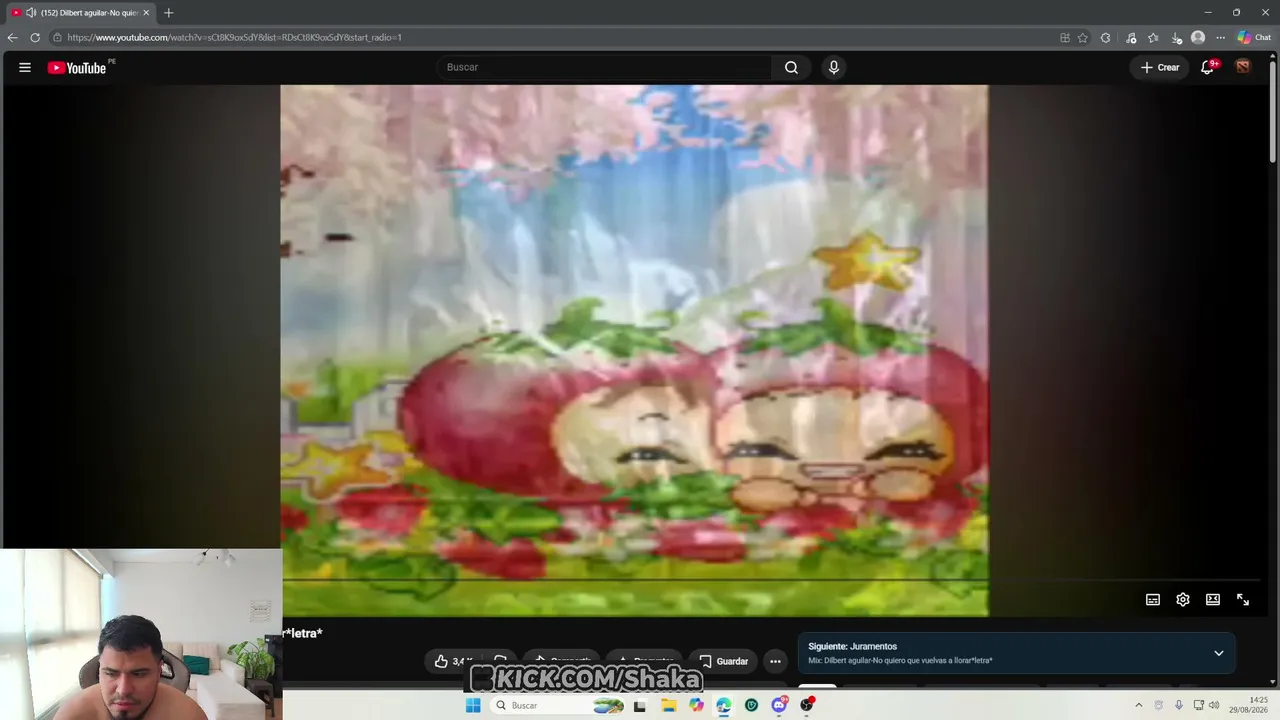Go to the YouTube home logo
1280x720 pixels.
(77, 68)
